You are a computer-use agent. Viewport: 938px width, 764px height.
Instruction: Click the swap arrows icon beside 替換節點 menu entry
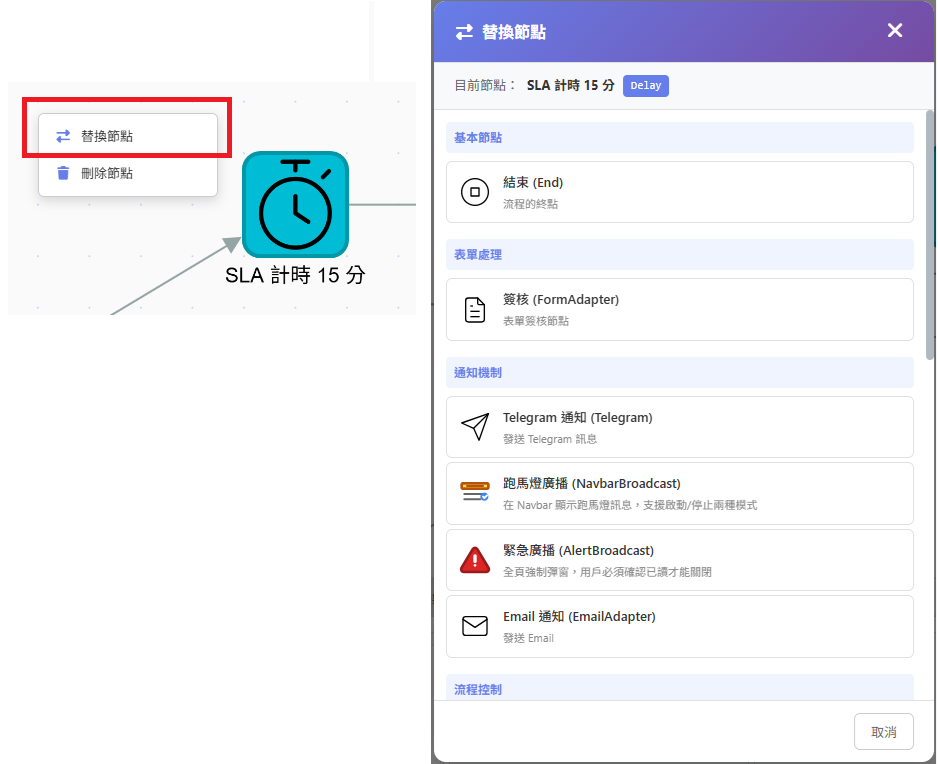tap(63, 136)
